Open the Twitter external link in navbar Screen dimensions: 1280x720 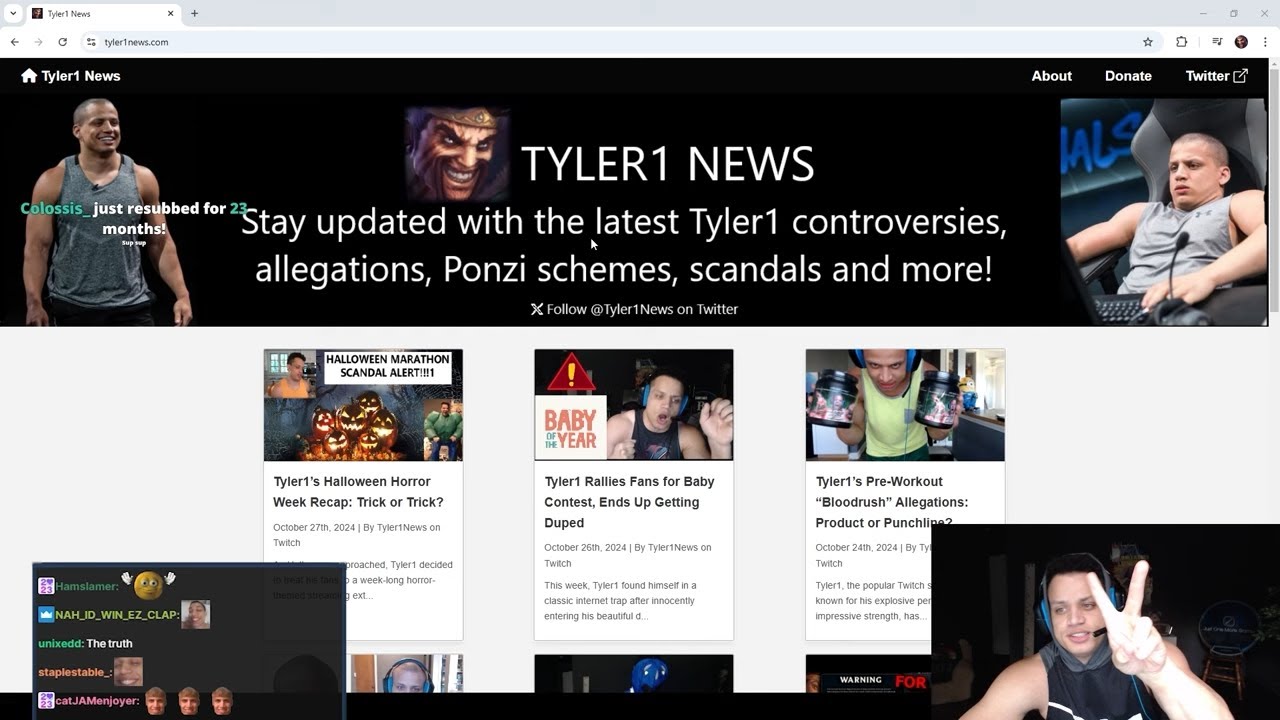(x=1216, y=76)
